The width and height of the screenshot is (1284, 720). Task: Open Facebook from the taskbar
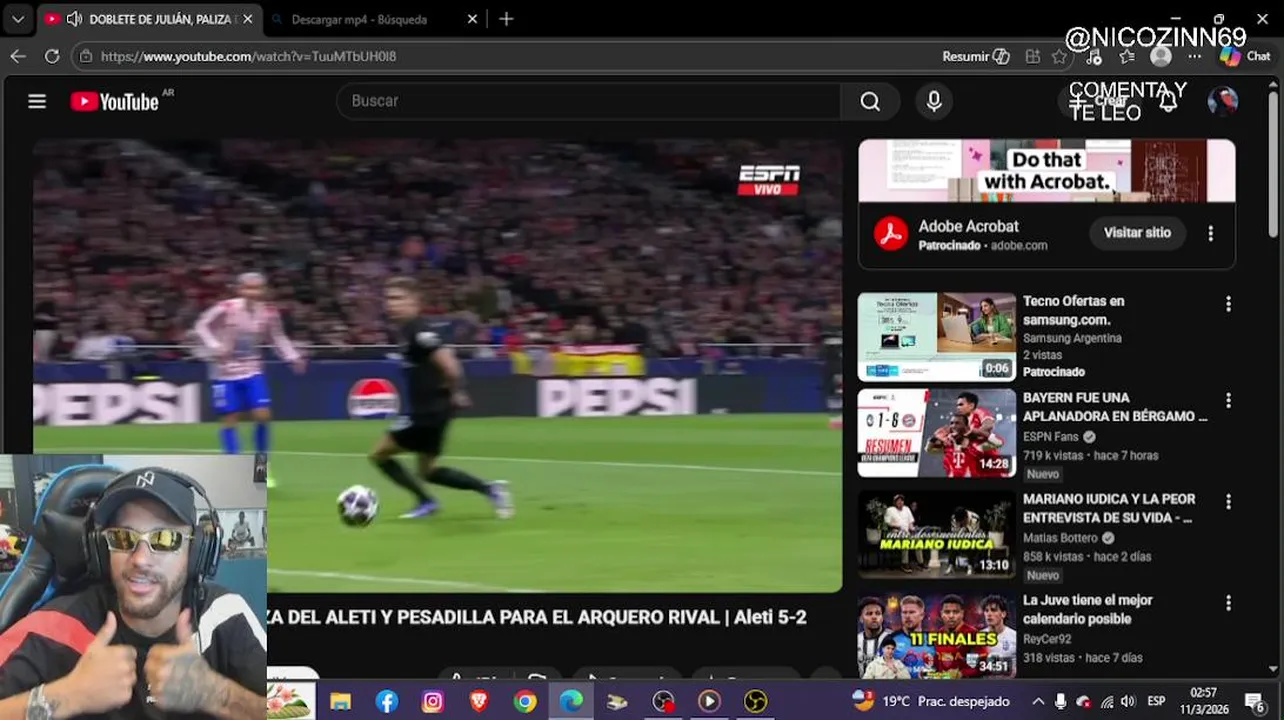click(387, 702)
